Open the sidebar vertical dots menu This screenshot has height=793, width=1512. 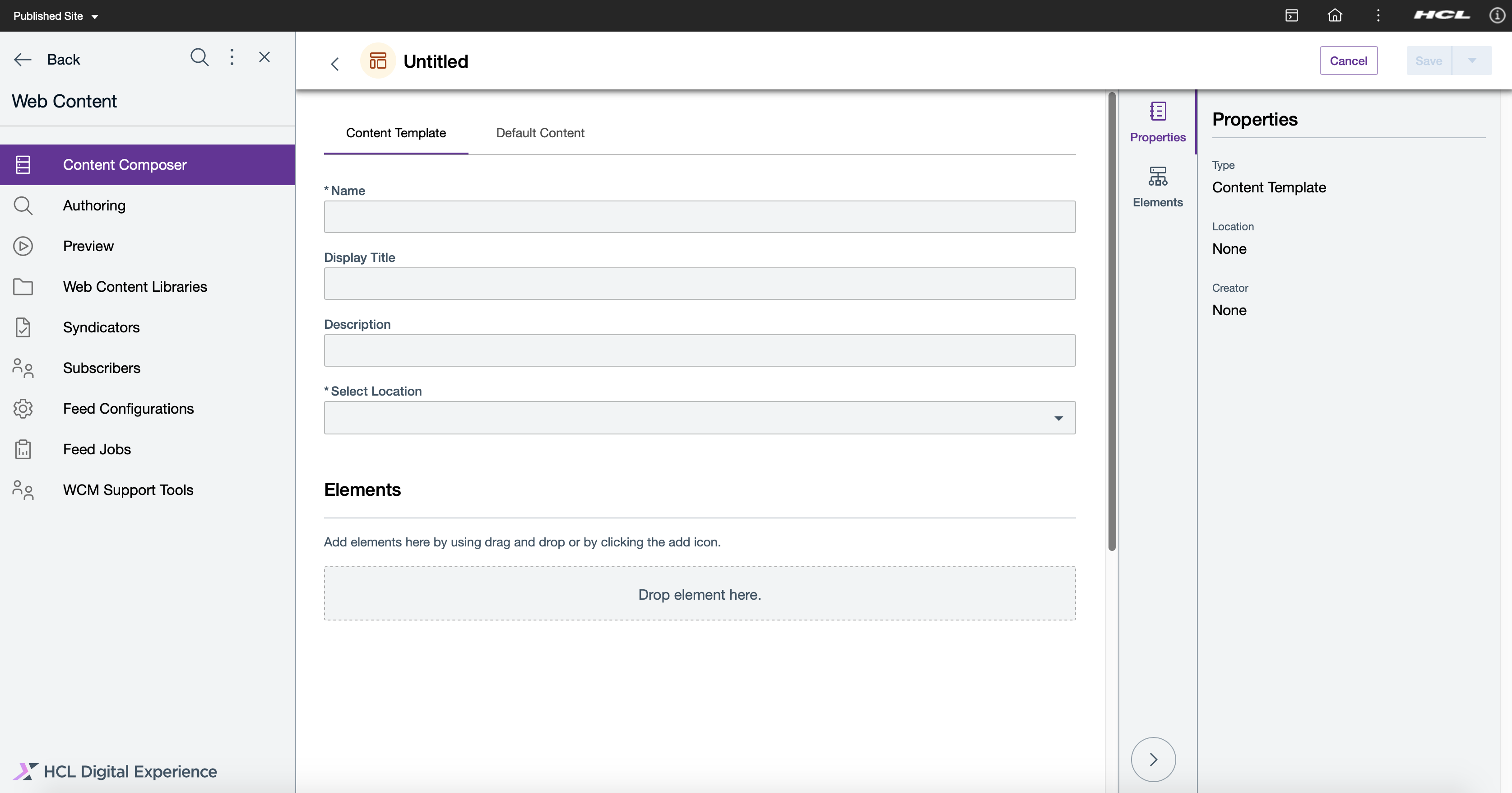(232, 57)
